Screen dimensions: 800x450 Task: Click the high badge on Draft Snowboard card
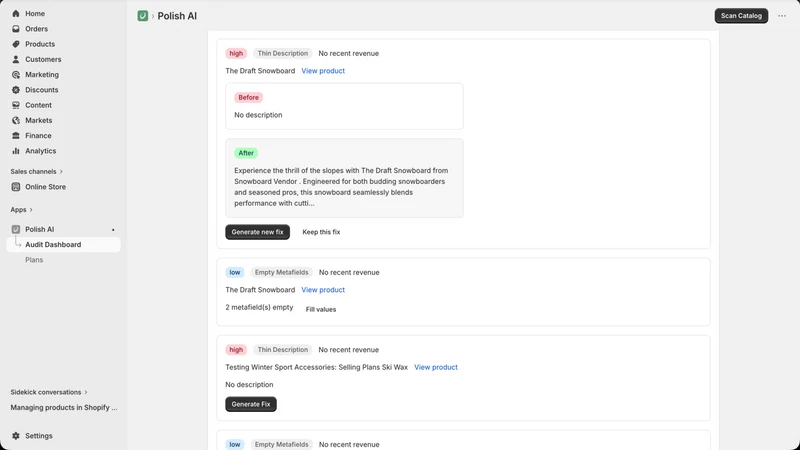(x=236, y=54)
